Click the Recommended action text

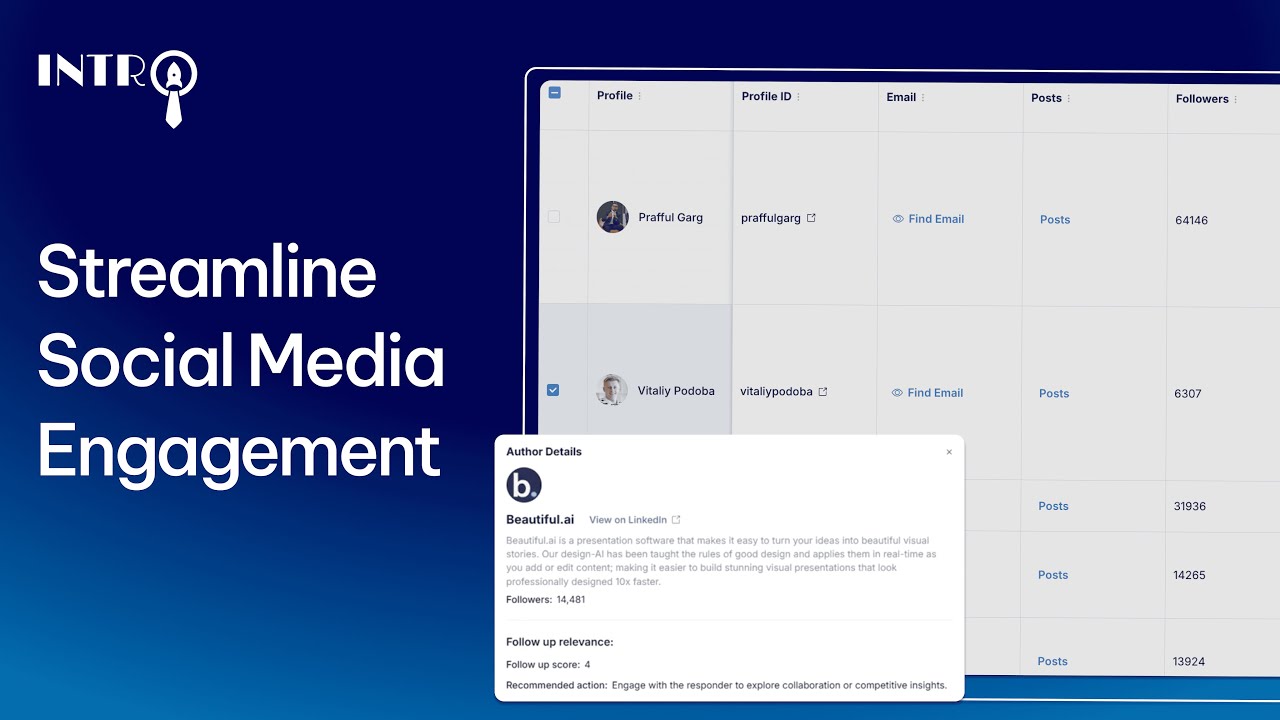[728, 686]
